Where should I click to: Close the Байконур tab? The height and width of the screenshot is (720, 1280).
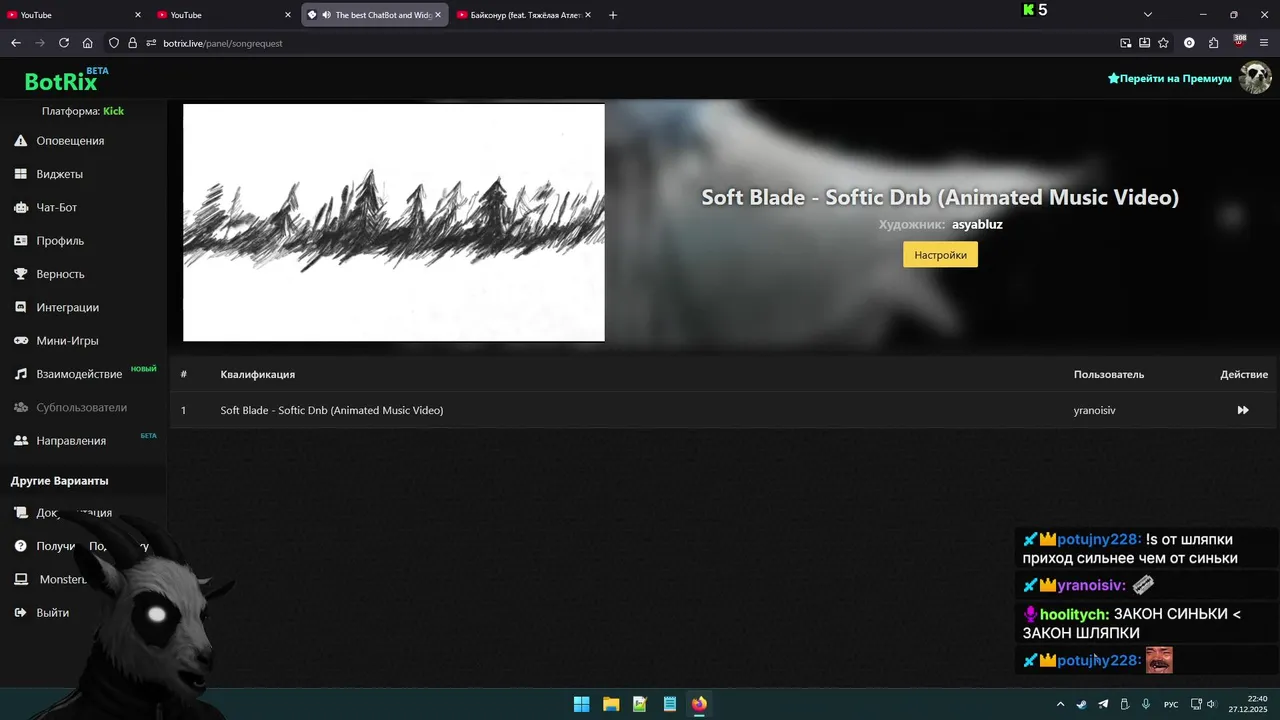coord(587,15)
